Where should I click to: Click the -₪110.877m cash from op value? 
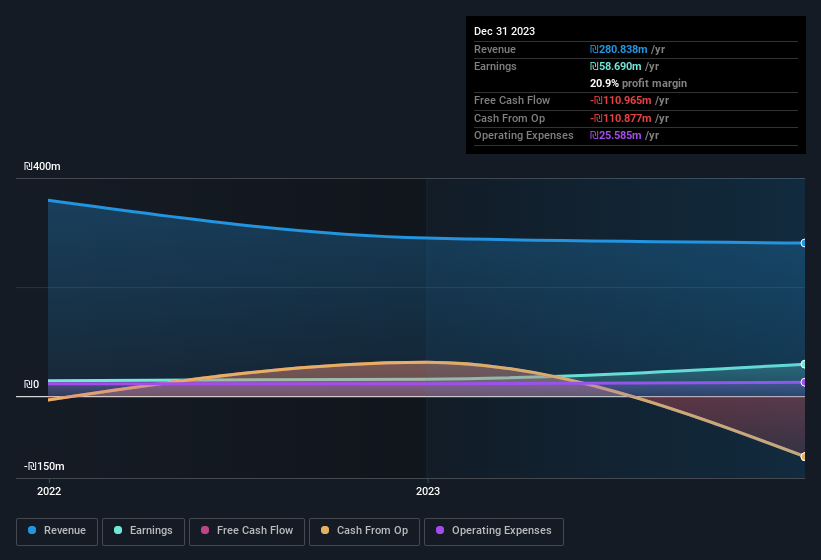click(x=620, y=118)
